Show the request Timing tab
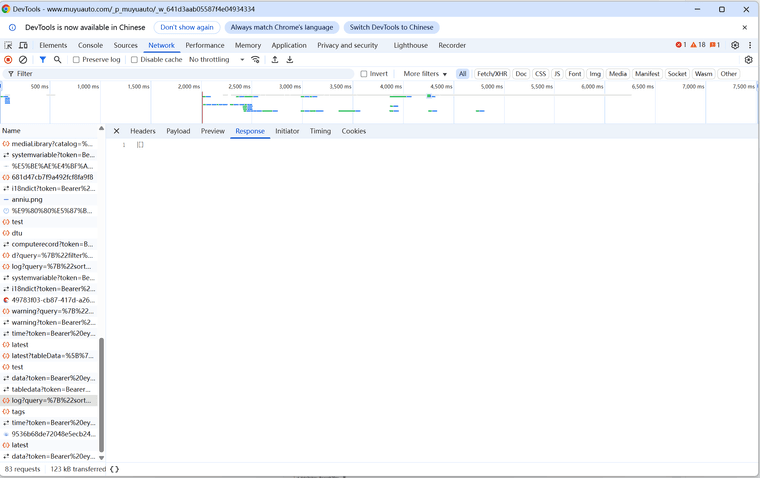Image resolution: width=760 pixels, height=478 pixels. 320,131
